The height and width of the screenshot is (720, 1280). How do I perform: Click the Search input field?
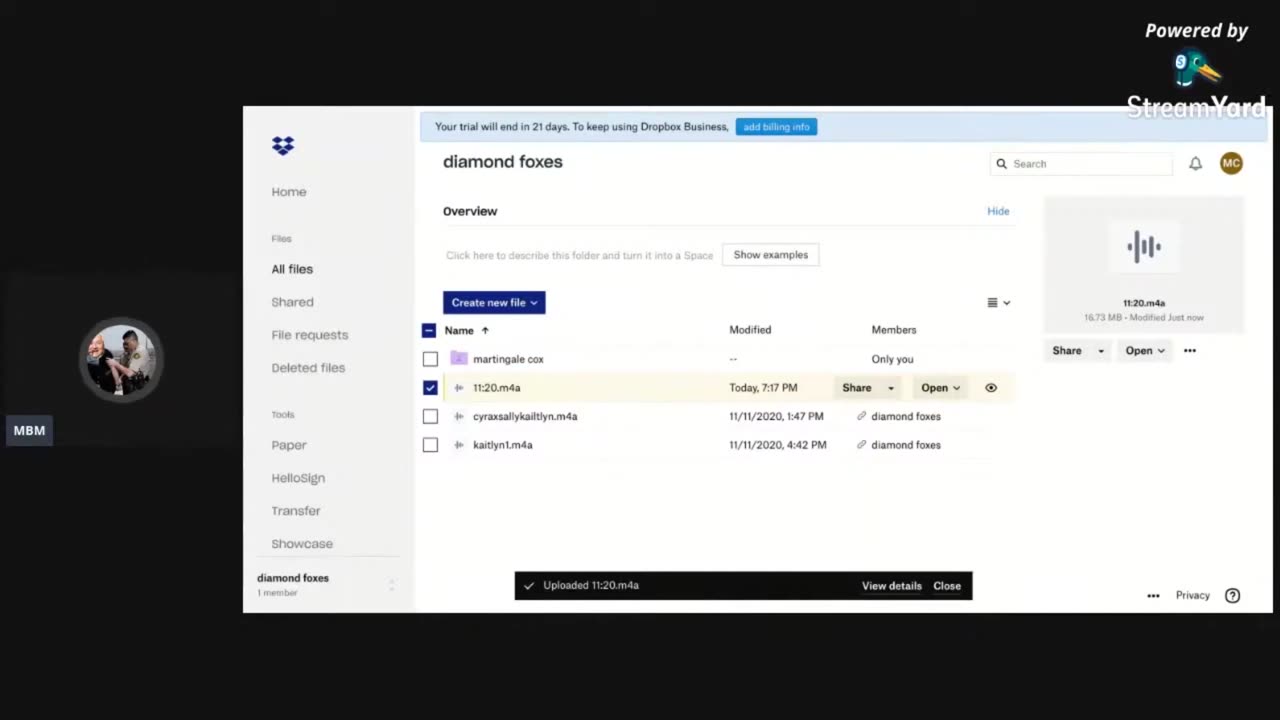pyautogui.click(x=1081, y=164)
